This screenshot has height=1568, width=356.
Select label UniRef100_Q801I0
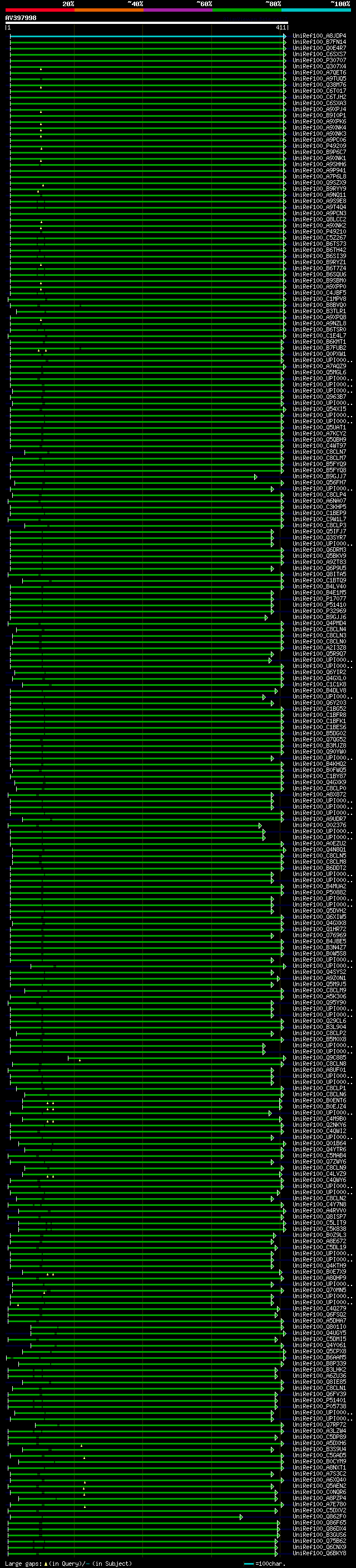[x=319, y=1327]
